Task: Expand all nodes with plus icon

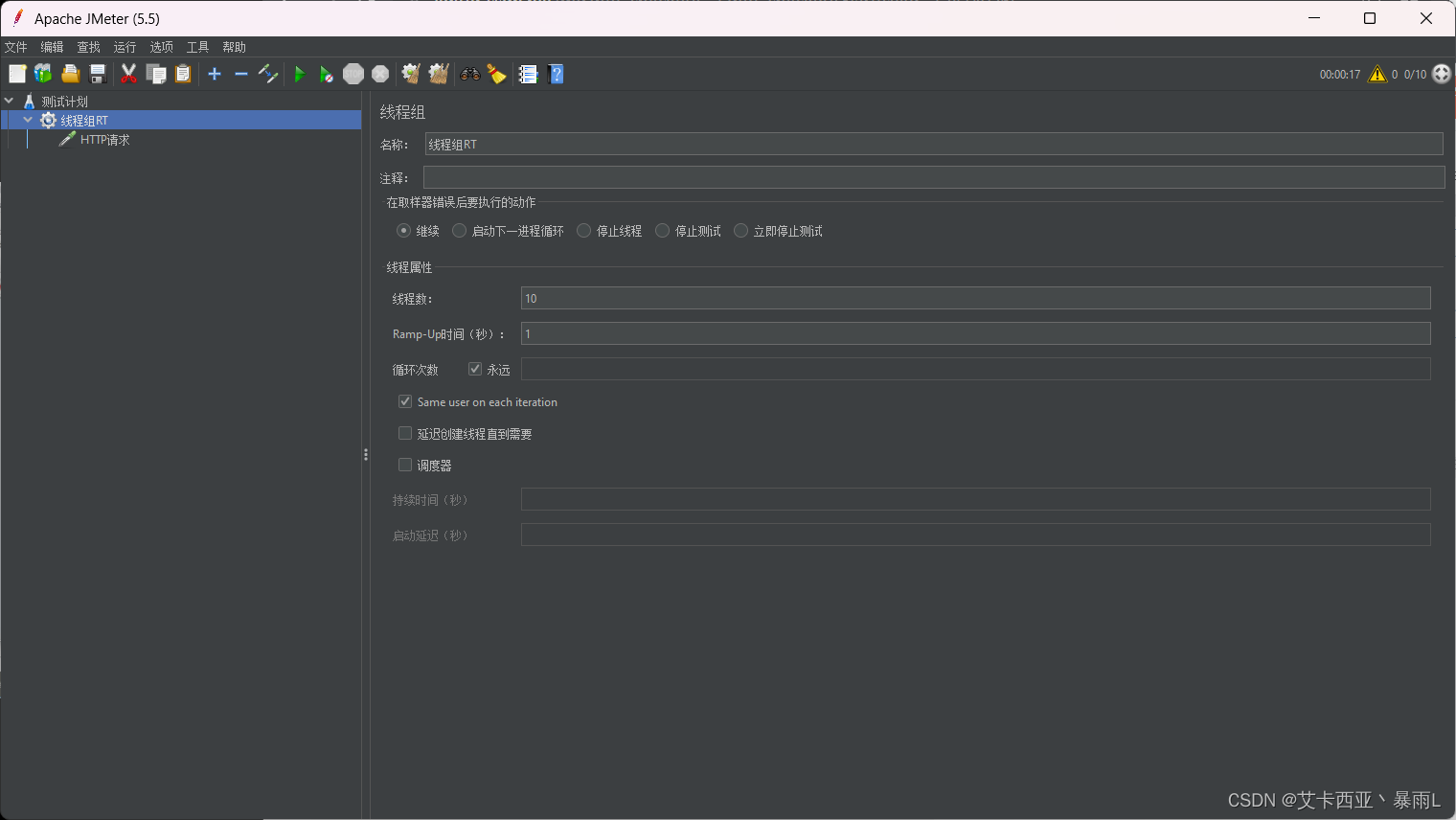Action: 215,74
